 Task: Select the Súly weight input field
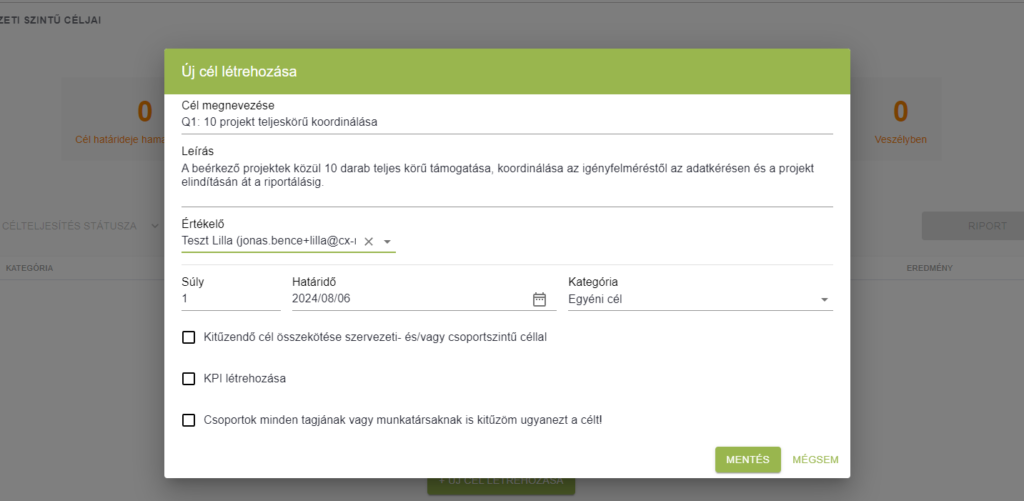(x=231, y=299)
